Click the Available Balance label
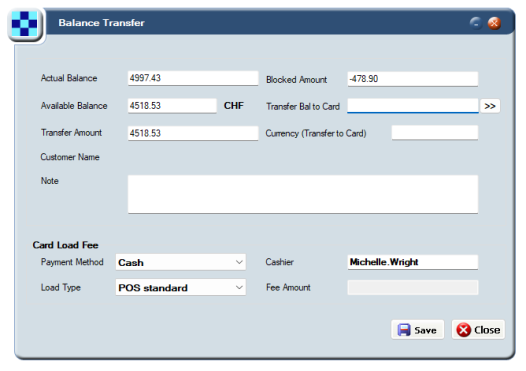 click(74, 106)
